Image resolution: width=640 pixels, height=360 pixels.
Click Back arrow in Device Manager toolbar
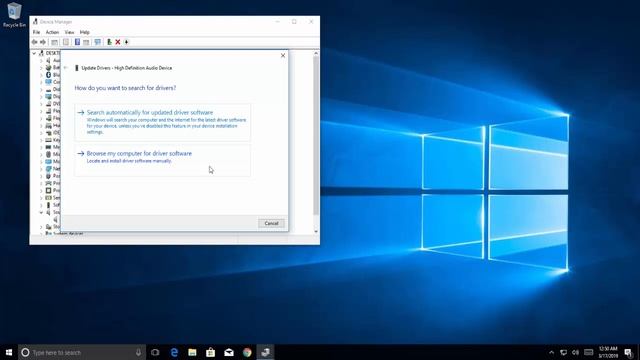(35, 42)
